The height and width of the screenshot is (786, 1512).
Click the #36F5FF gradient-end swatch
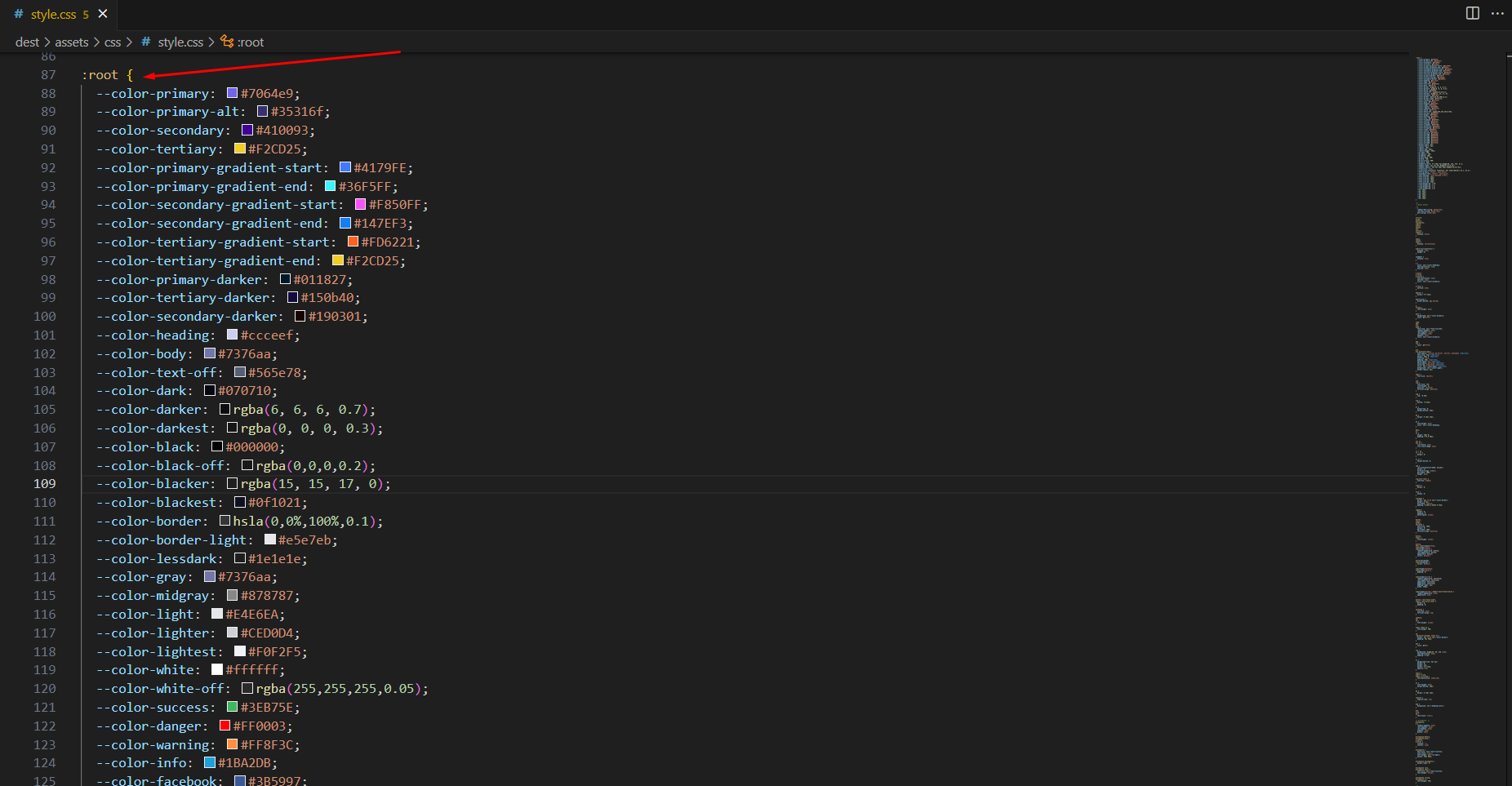coord(330,186)
